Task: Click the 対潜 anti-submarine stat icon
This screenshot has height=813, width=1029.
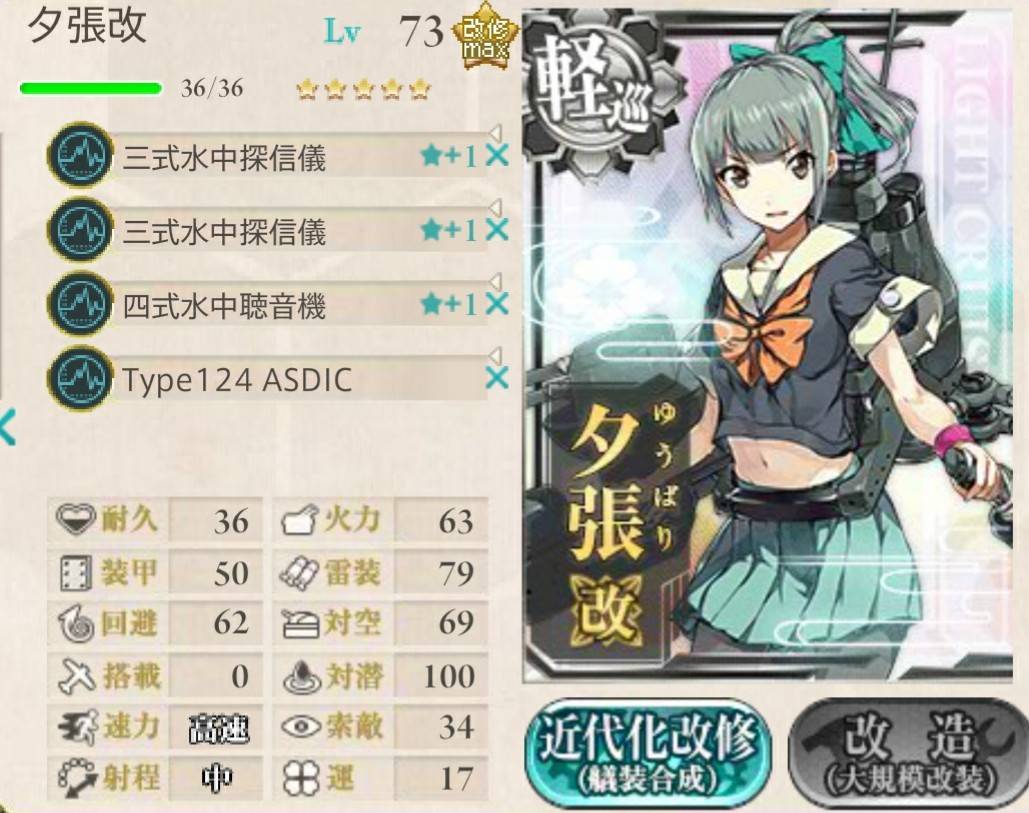Action: coord(301,677)
